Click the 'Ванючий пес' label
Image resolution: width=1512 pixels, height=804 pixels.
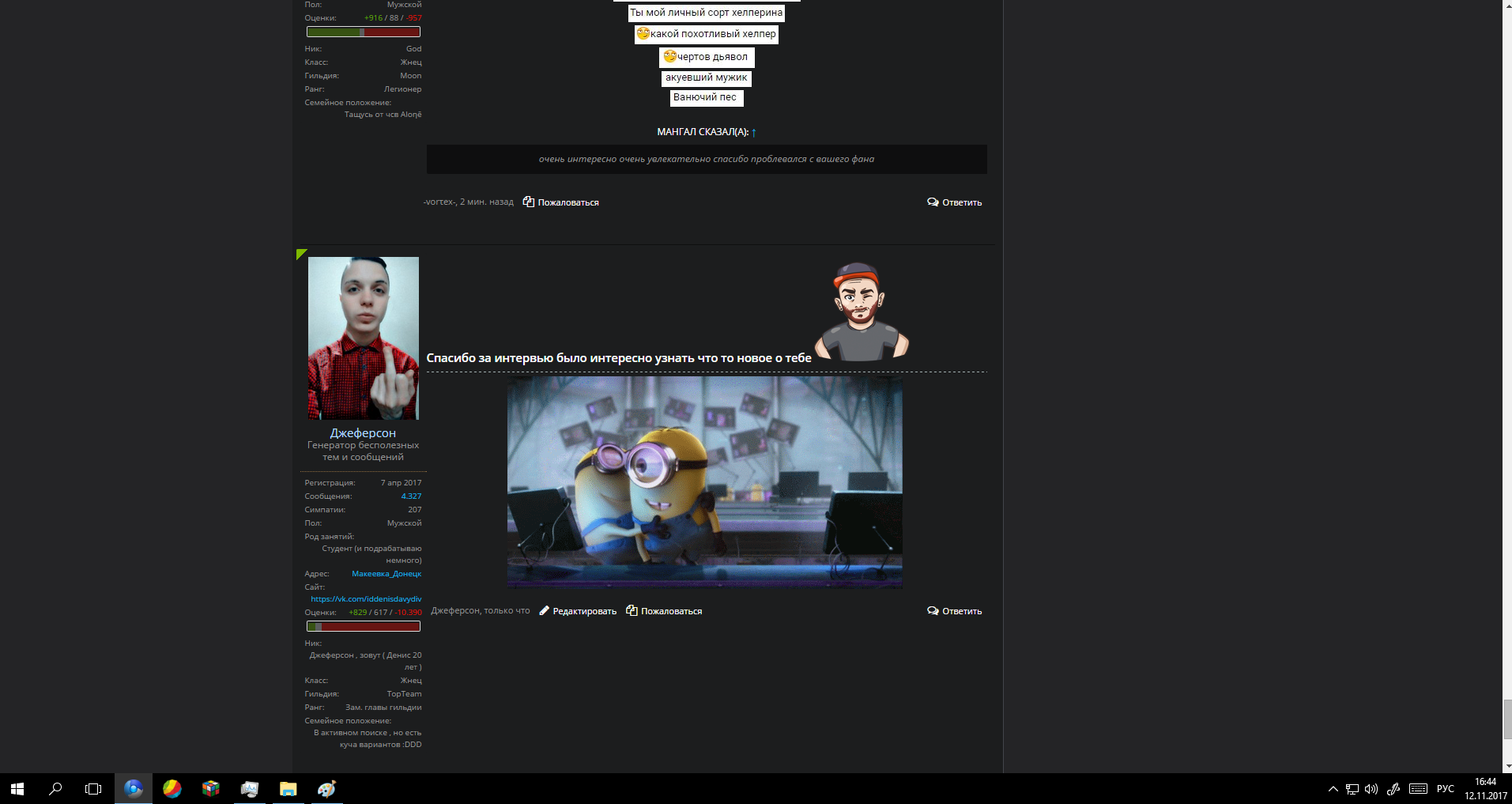pyautogui.click(x=707, y=98)
